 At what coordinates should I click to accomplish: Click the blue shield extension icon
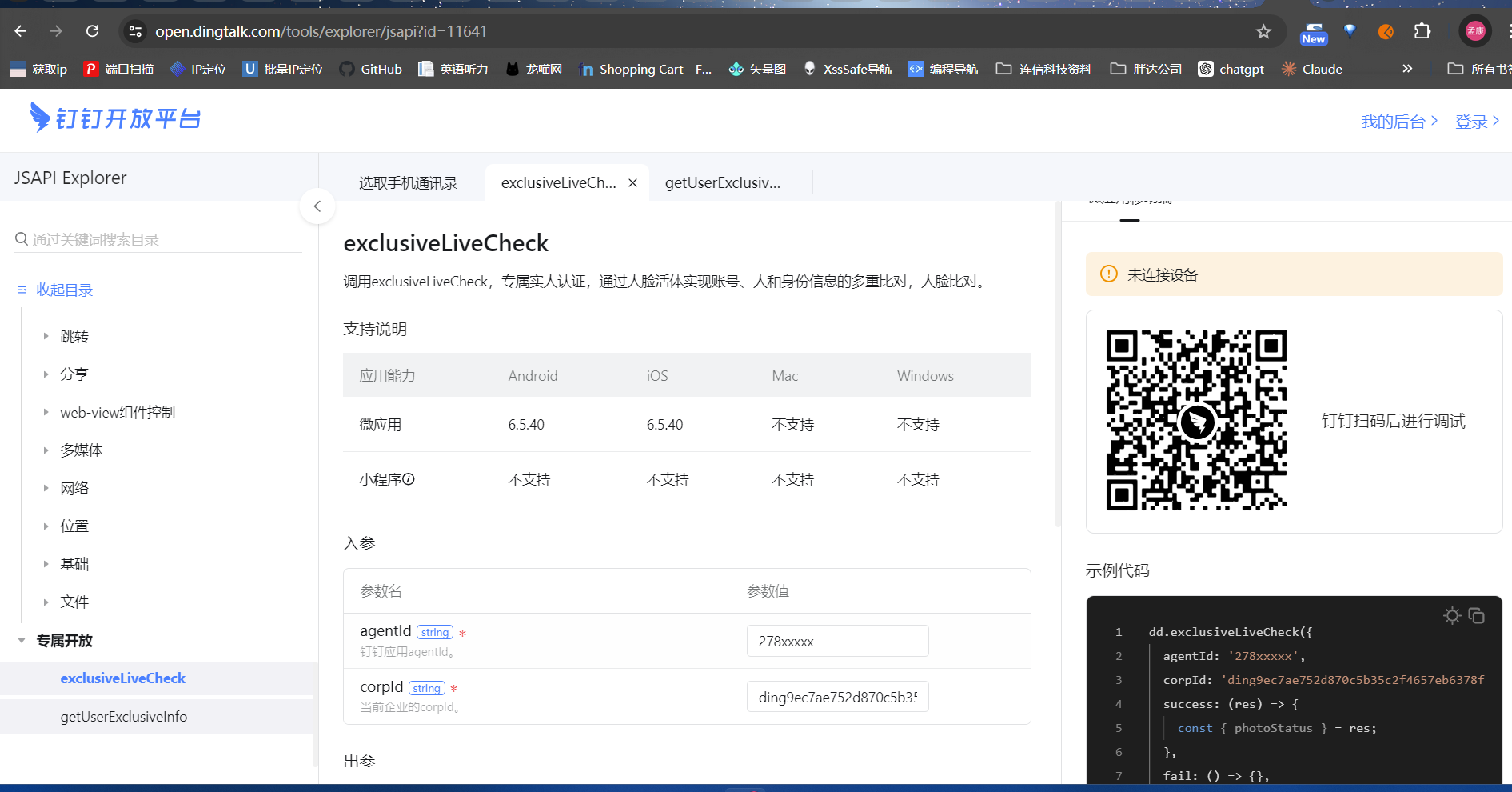tap(1350, 31)
